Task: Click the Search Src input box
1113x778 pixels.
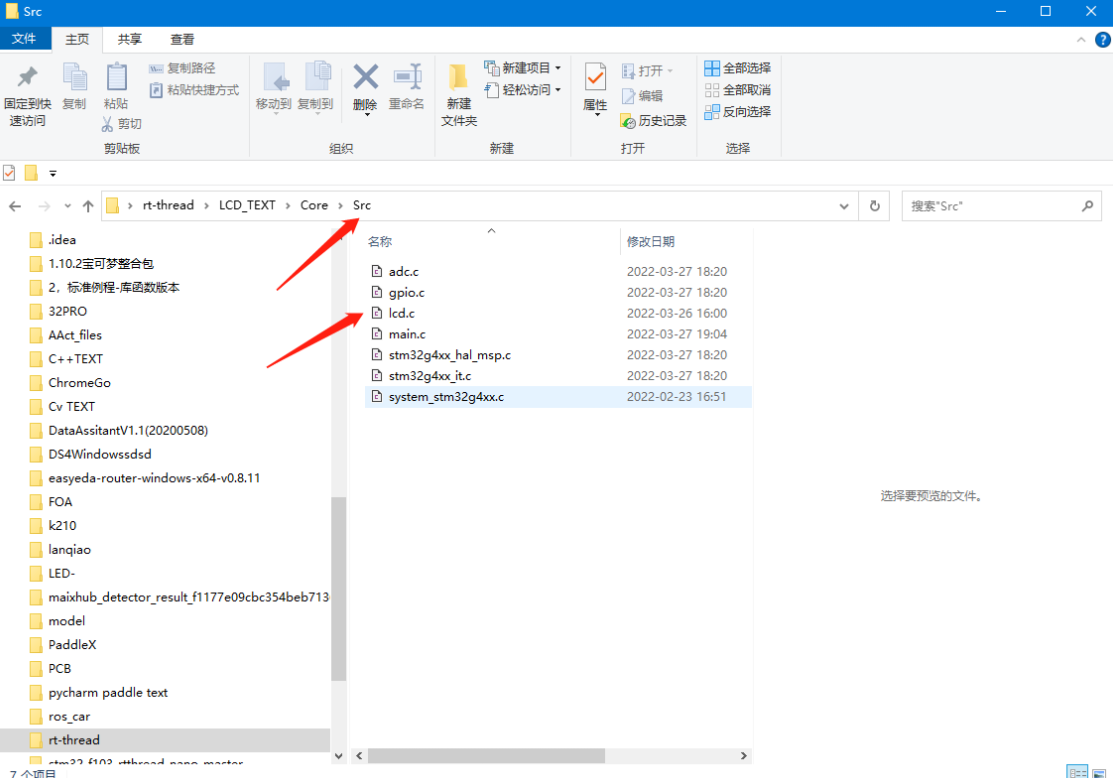Action: click(x=991, y=206)
